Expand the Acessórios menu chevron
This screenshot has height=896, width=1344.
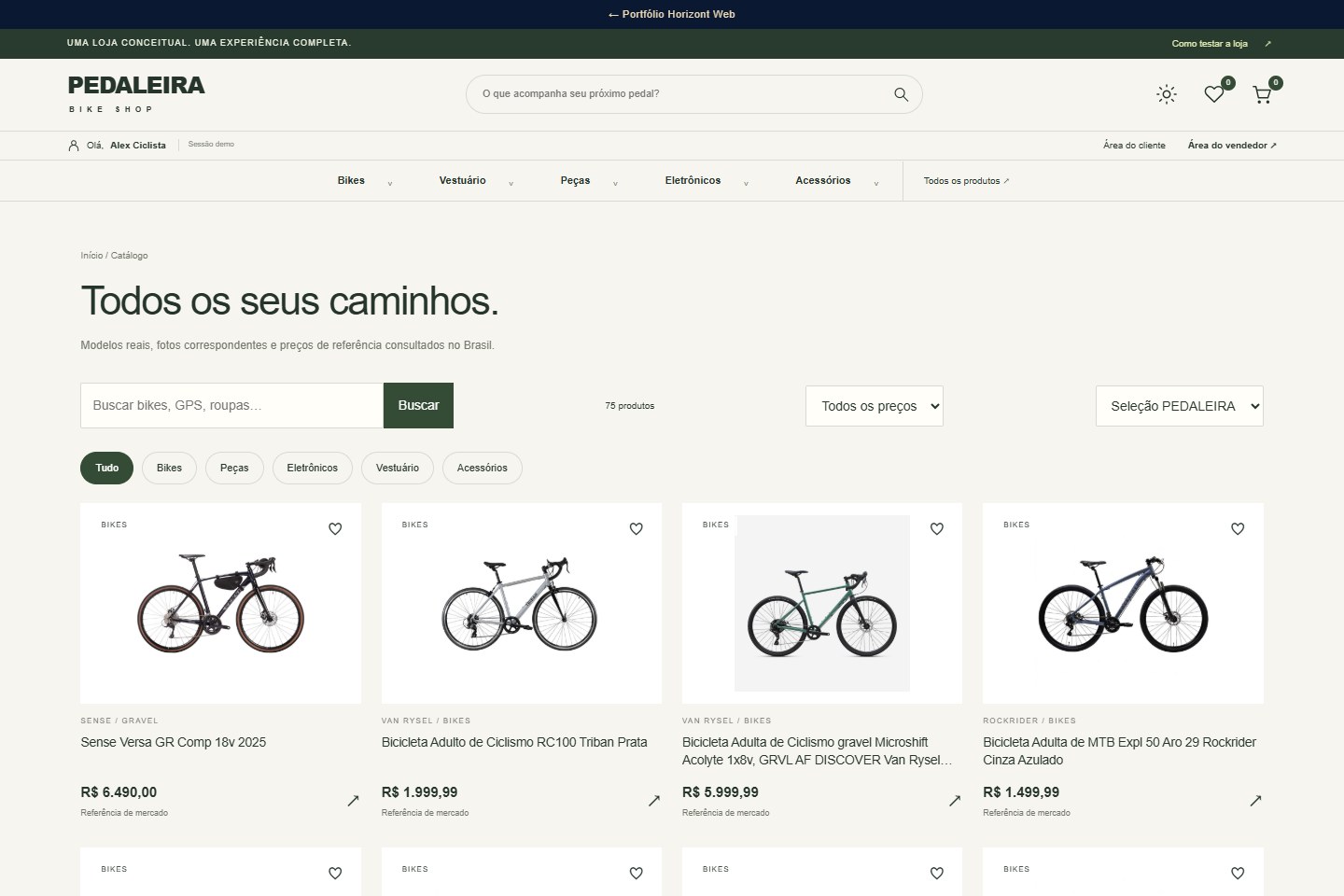coord(875,183)
